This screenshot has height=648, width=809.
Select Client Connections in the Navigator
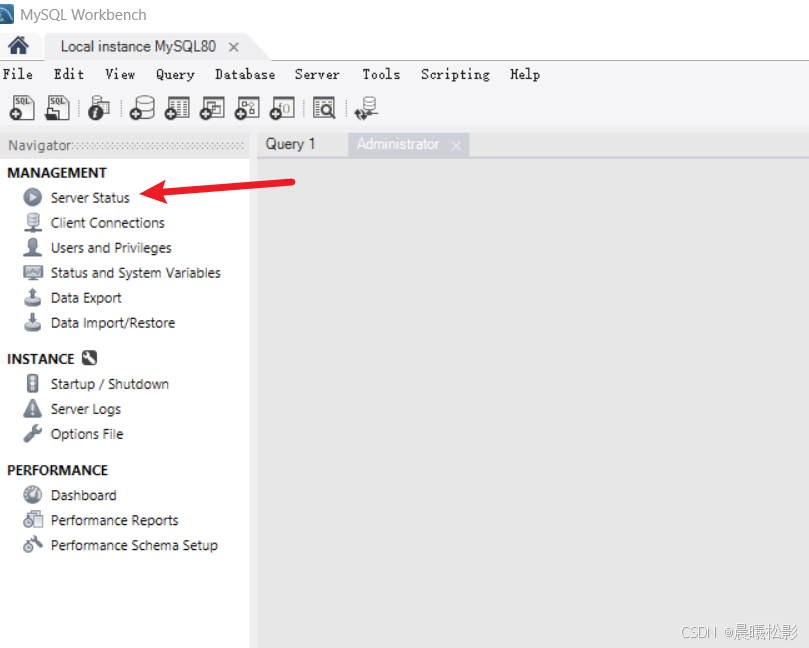107,222
